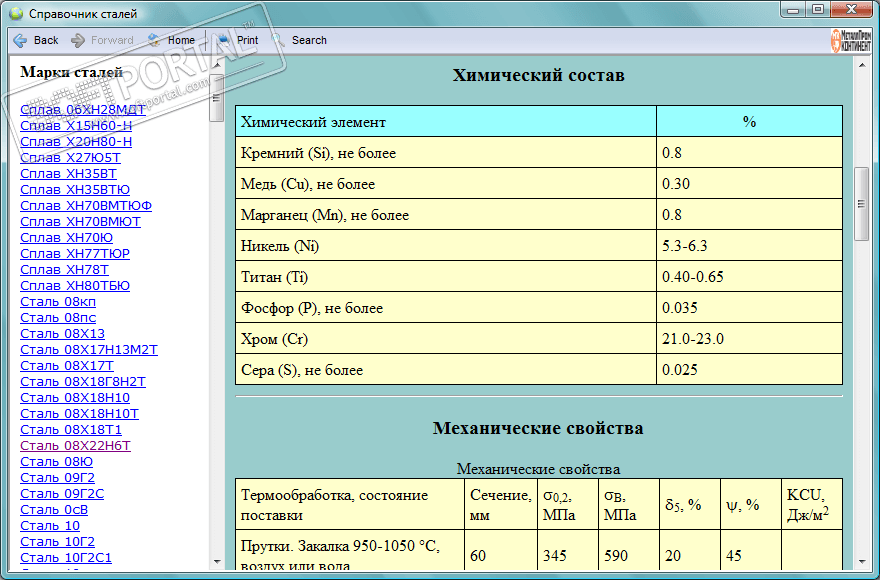The image size is (880, 580).
Task: Click the Home label in the toolbar
Action: tap(181, 40)
